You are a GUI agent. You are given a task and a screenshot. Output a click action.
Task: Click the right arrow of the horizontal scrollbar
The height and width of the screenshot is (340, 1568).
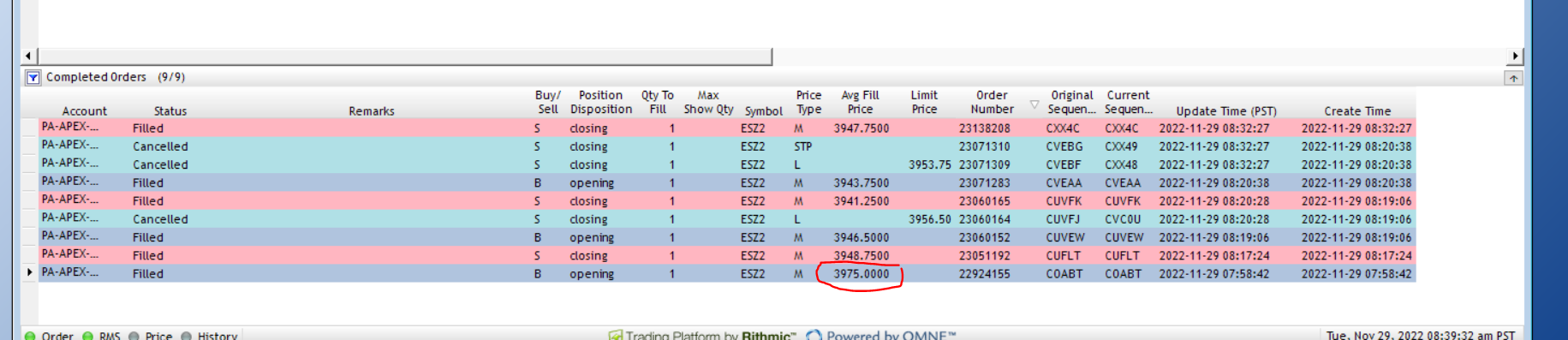pyautogui.click(x=1515, y=56)
